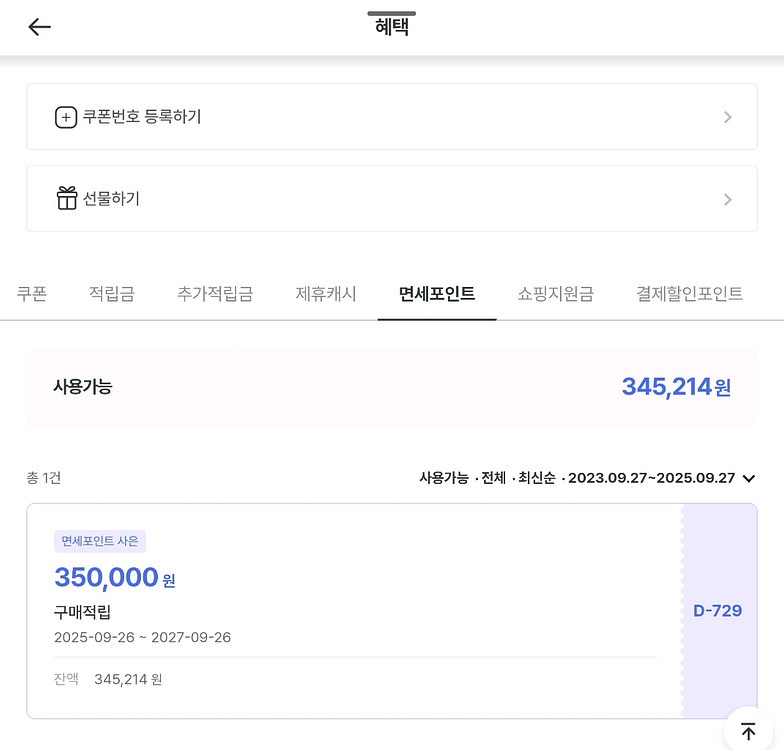Select the 면세포인트 tab

[437, 294]
